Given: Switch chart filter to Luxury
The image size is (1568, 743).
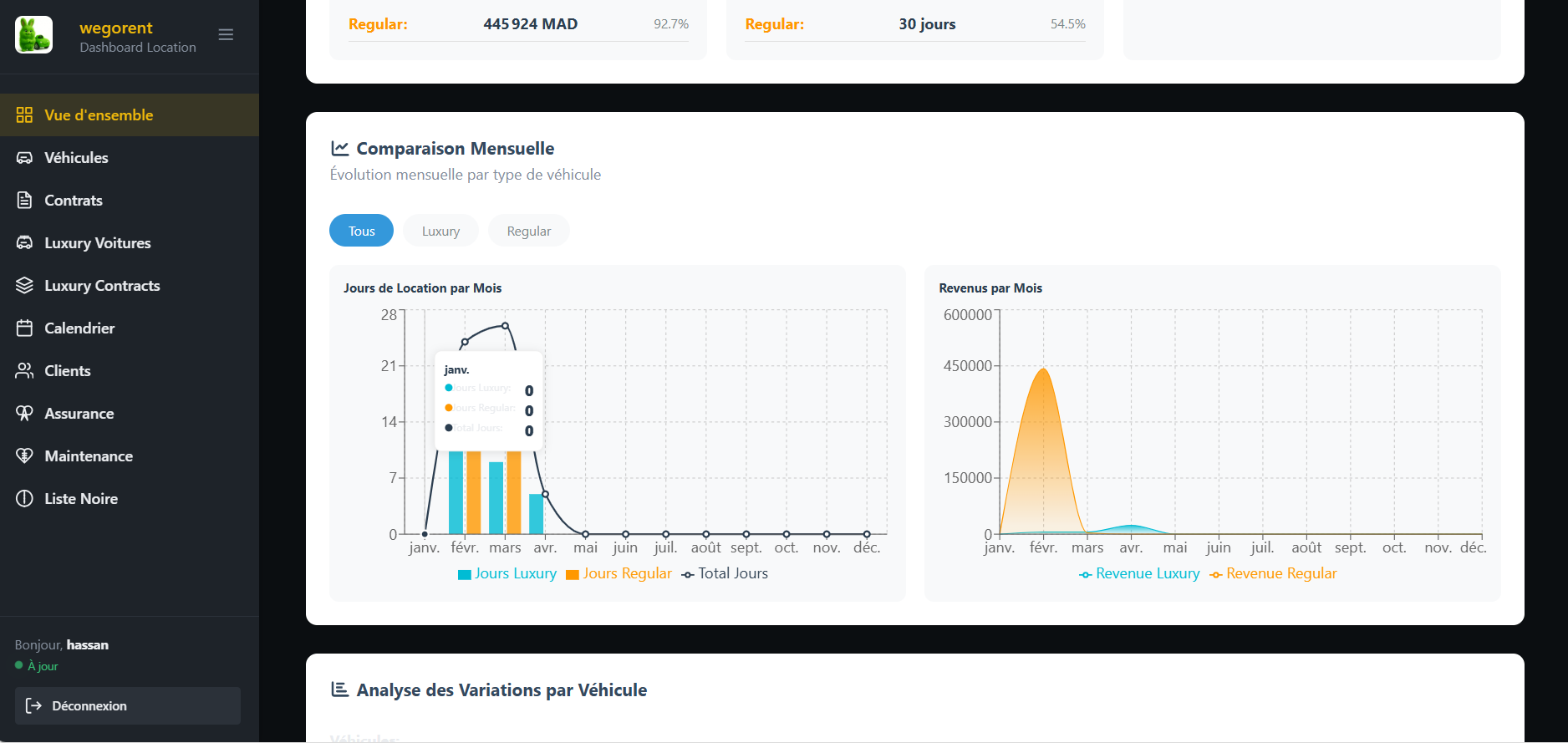Looking at the screenshot, I should coord(440,232).
